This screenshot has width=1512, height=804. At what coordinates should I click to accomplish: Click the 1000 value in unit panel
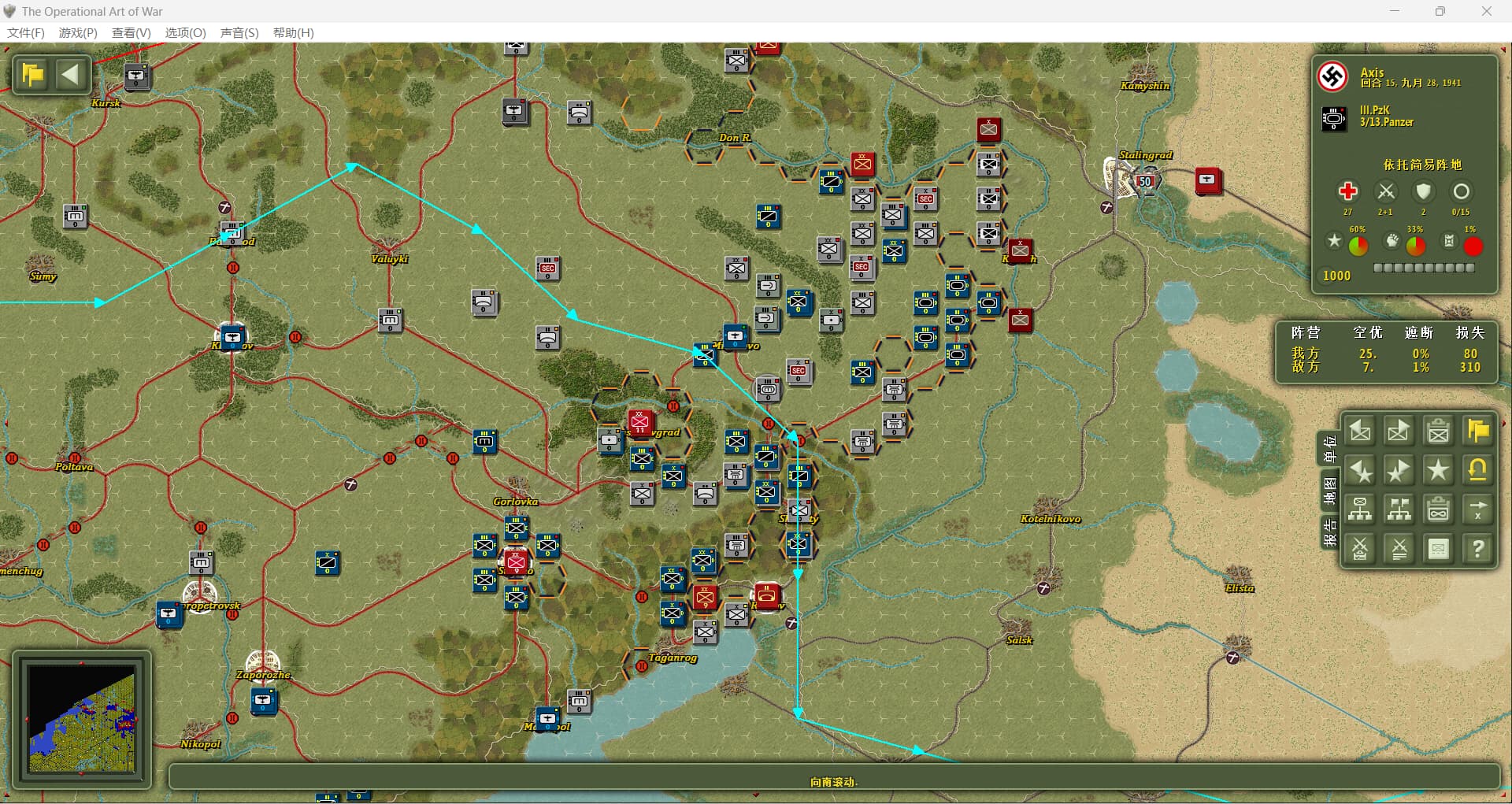click(x=1336, y=276)
